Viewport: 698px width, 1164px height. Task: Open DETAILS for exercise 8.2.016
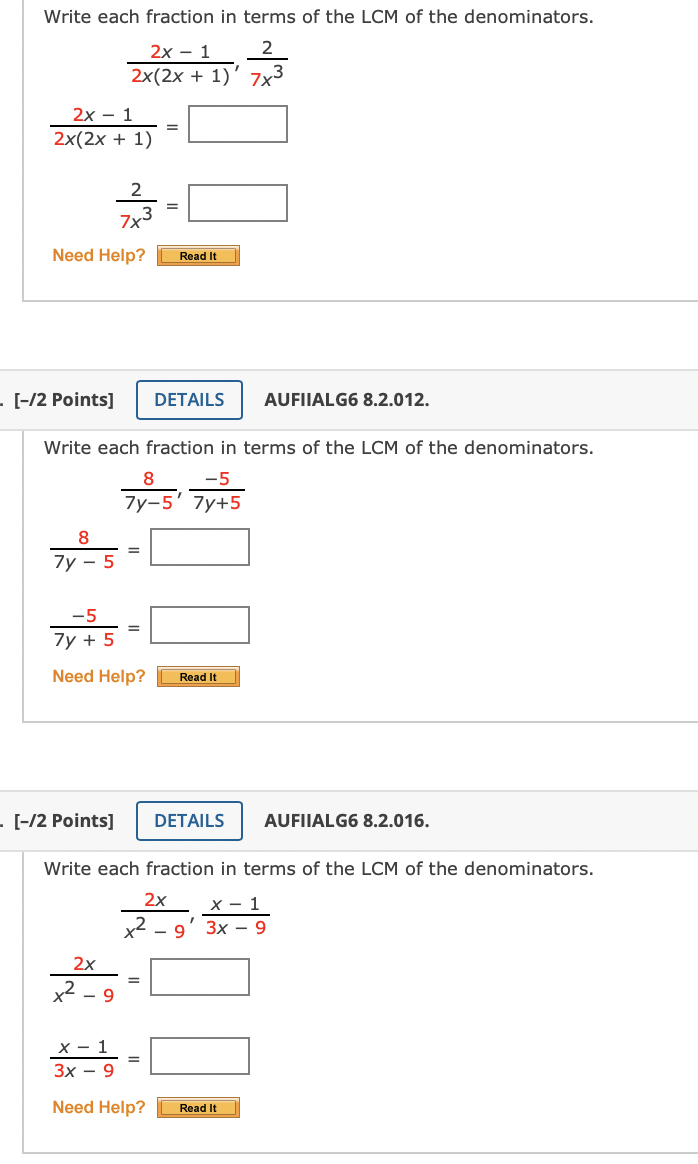click(189, 820)
